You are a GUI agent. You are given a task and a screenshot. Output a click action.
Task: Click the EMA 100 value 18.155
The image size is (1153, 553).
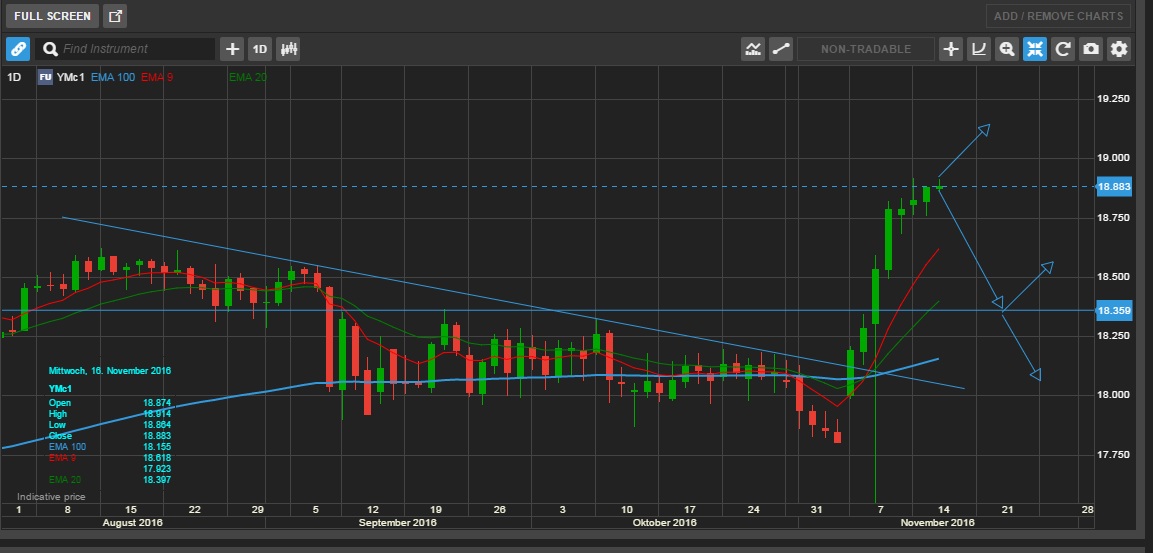click(x=157, y=446)
